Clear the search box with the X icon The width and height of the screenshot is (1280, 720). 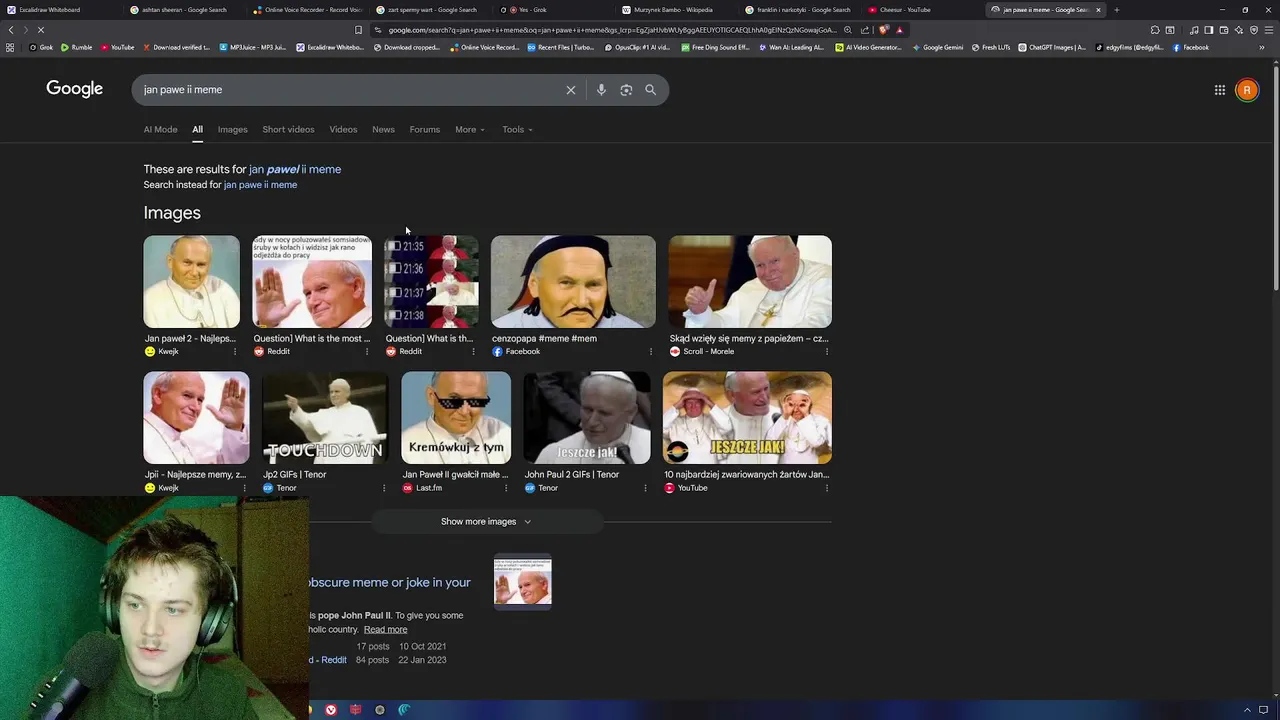pyautogui.click(x=571, y=90)
